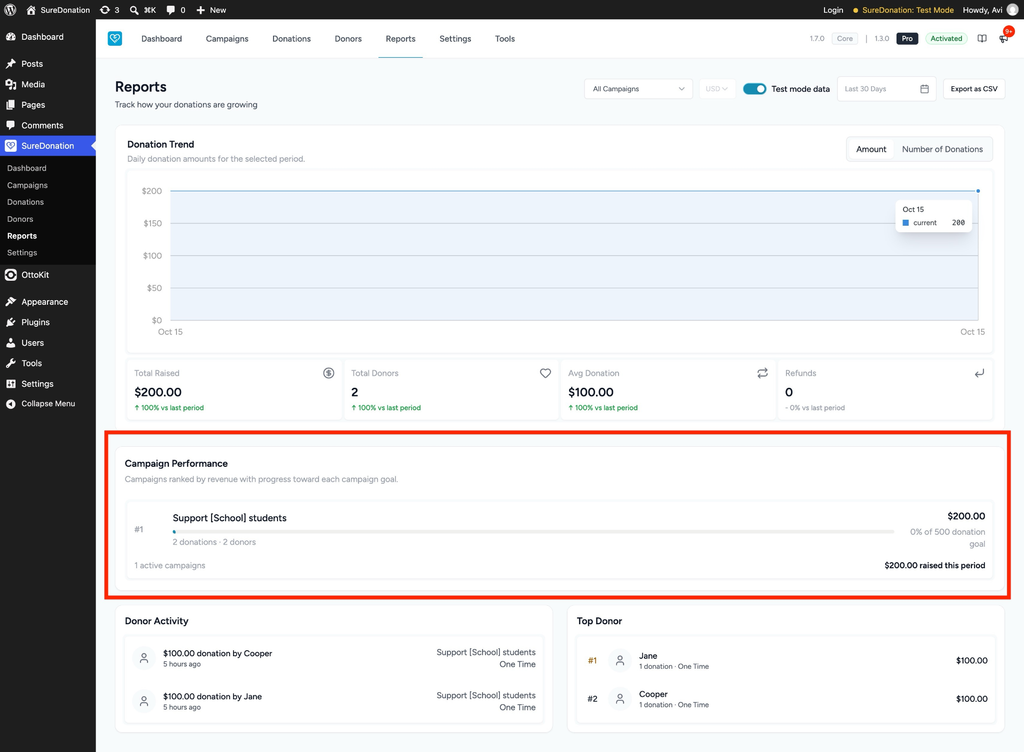Open Support [School] students campaign title
This screenshot has width=1024, height=752.
point(229,518)
